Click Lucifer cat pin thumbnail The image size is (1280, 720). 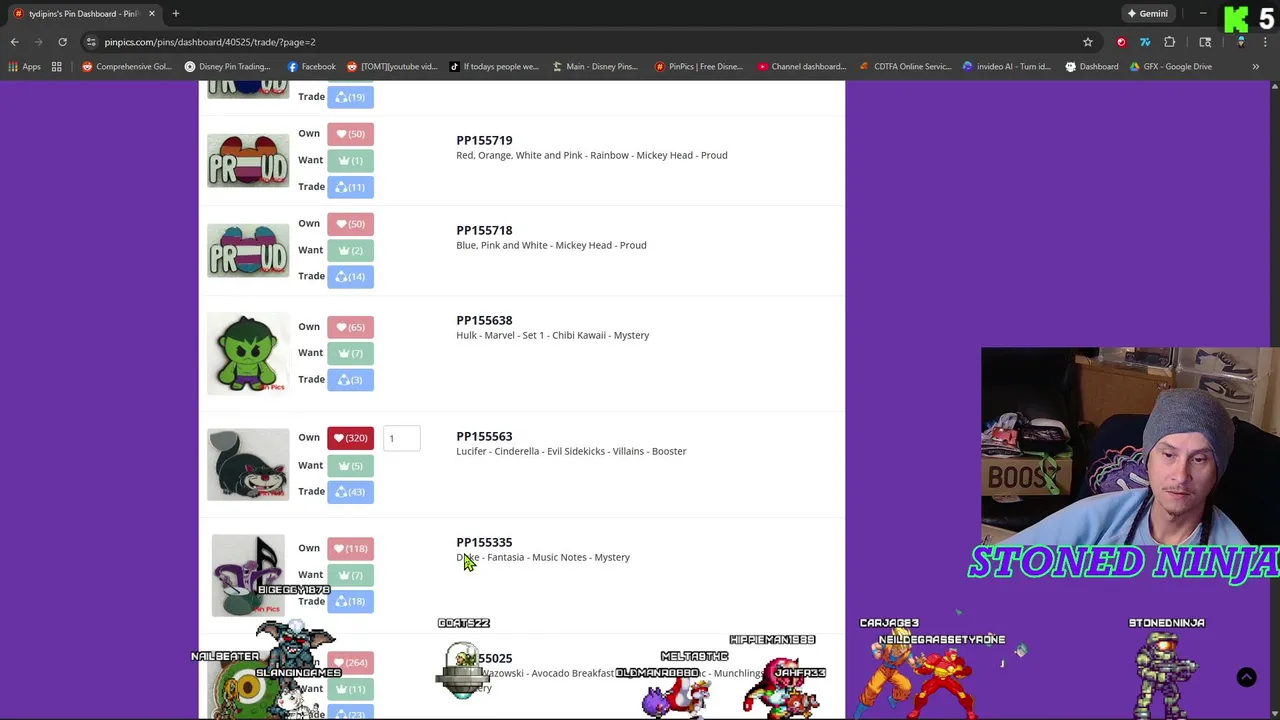point(248,464)
